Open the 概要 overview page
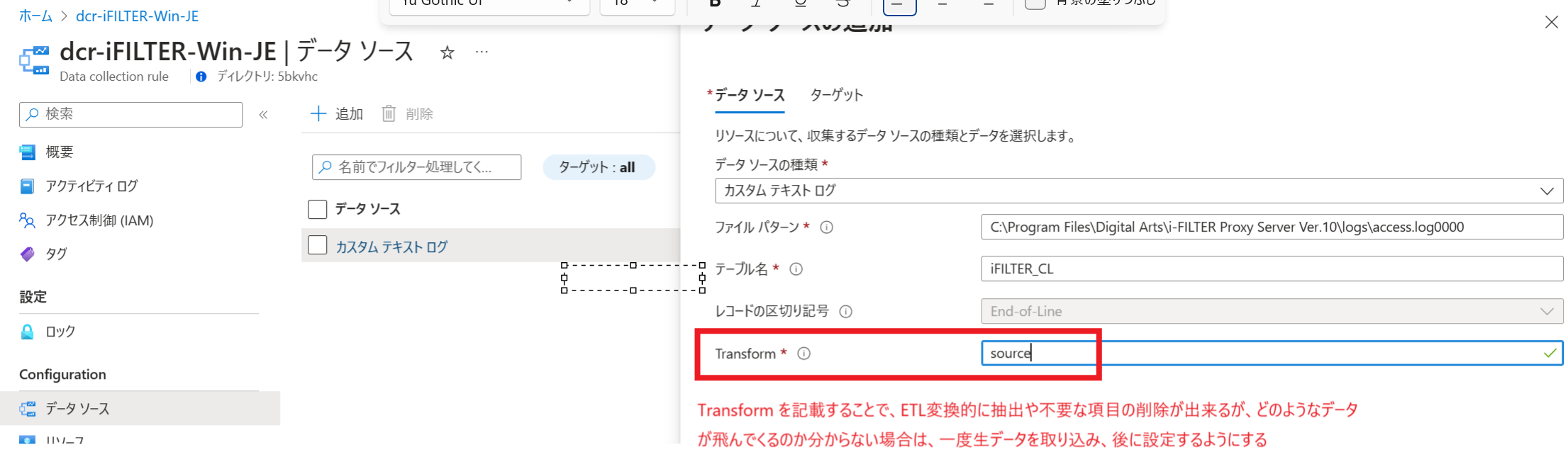The height and width of the screenshot is (469, 1568). (60, 152)
